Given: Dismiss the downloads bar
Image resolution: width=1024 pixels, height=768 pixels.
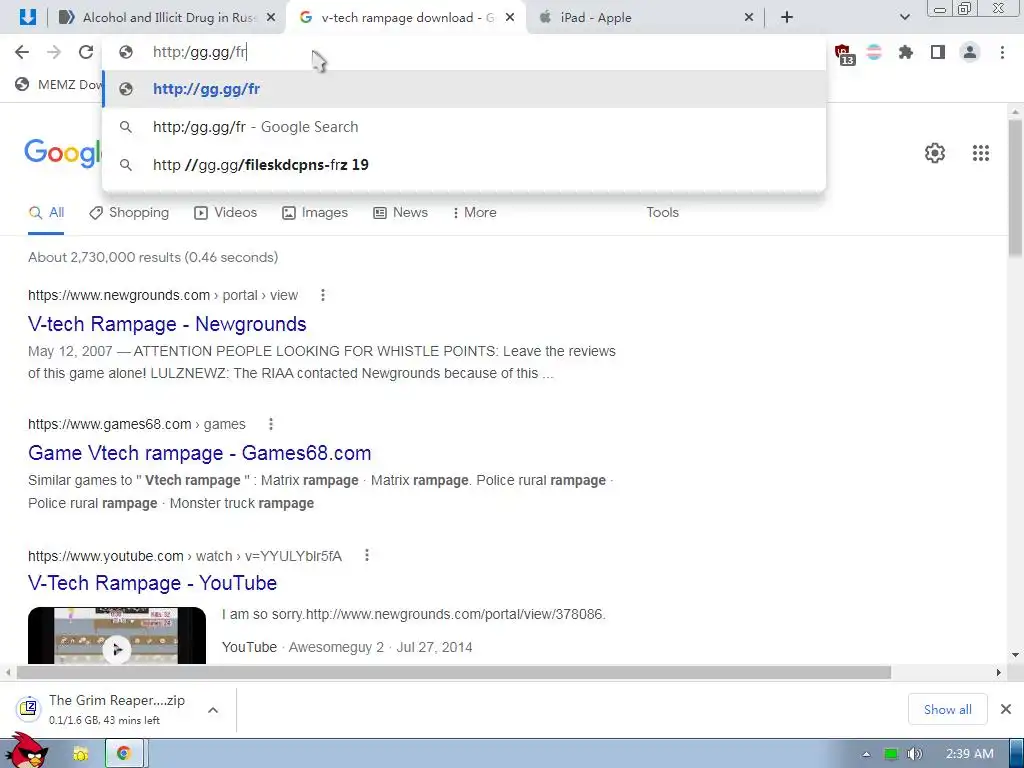Looking at the screenshot, I should (x=1006, y=709).
